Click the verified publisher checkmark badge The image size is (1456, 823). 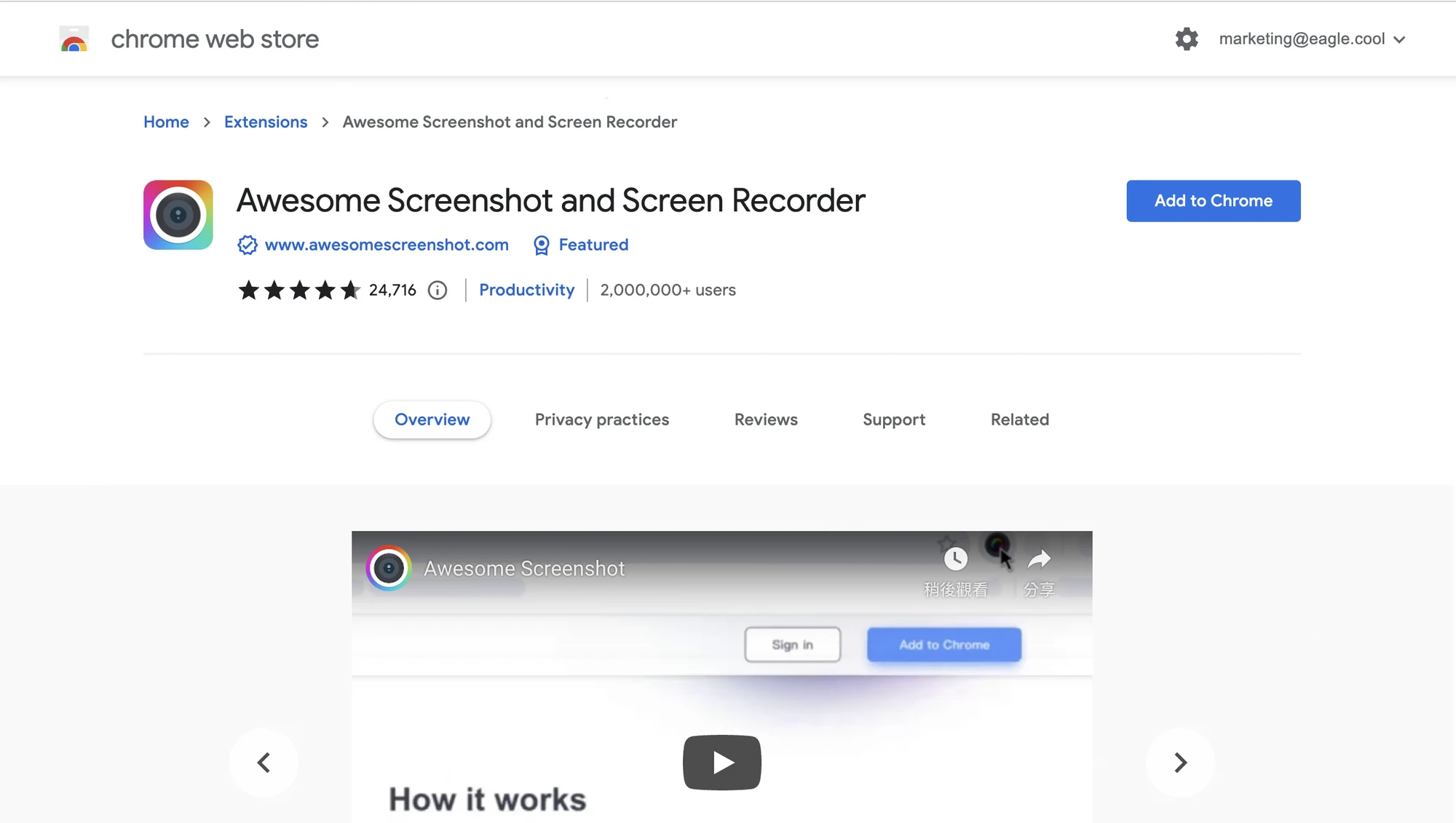(247, 245)
